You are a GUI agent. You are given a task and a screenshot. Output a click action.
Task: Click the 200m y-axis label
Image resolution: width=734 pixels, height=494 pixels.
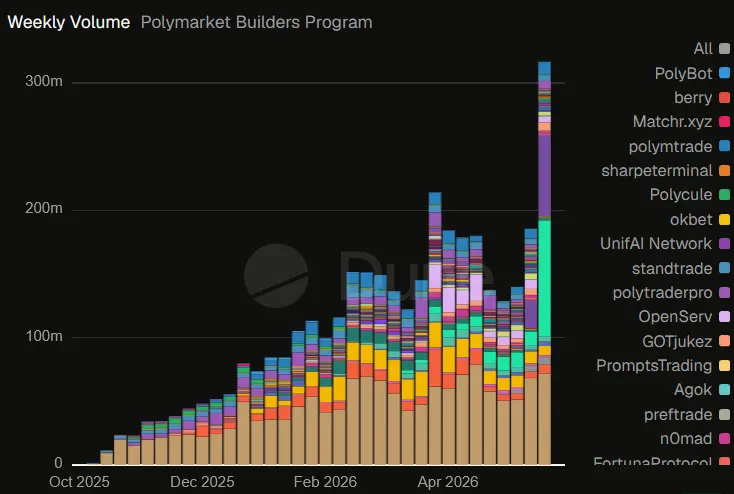(x=44, y=208)
